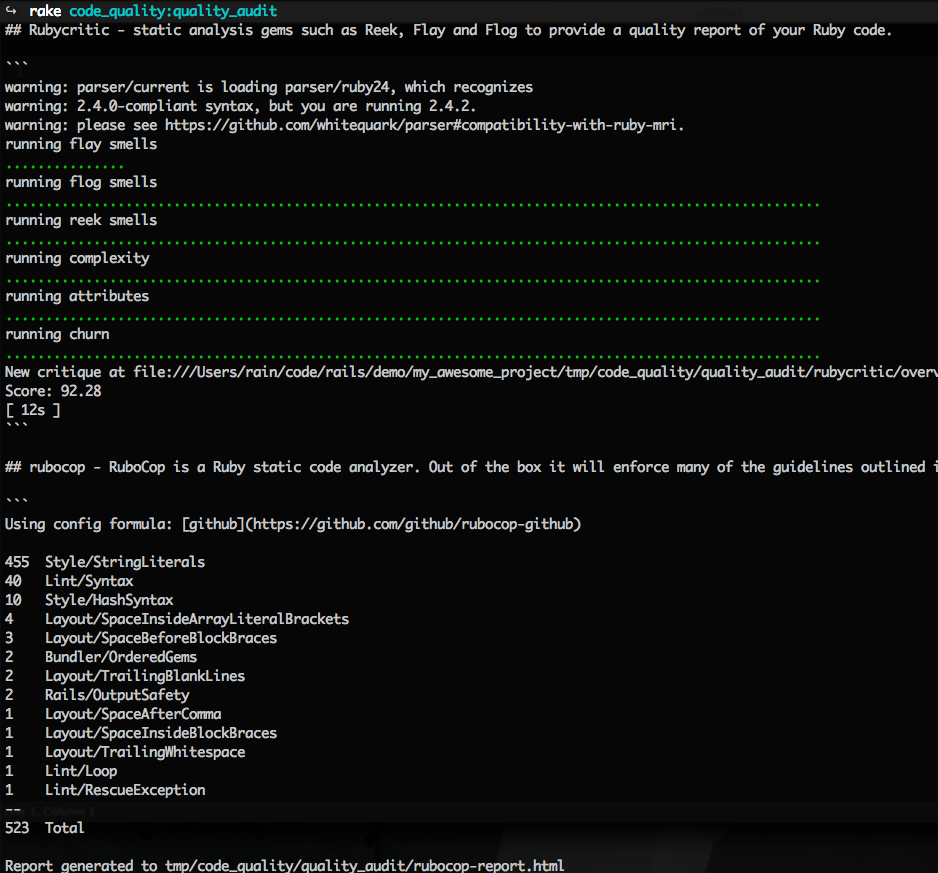Click 'Rails/OutputSafety' row
The image size is (938, 873).
[97, 695]
